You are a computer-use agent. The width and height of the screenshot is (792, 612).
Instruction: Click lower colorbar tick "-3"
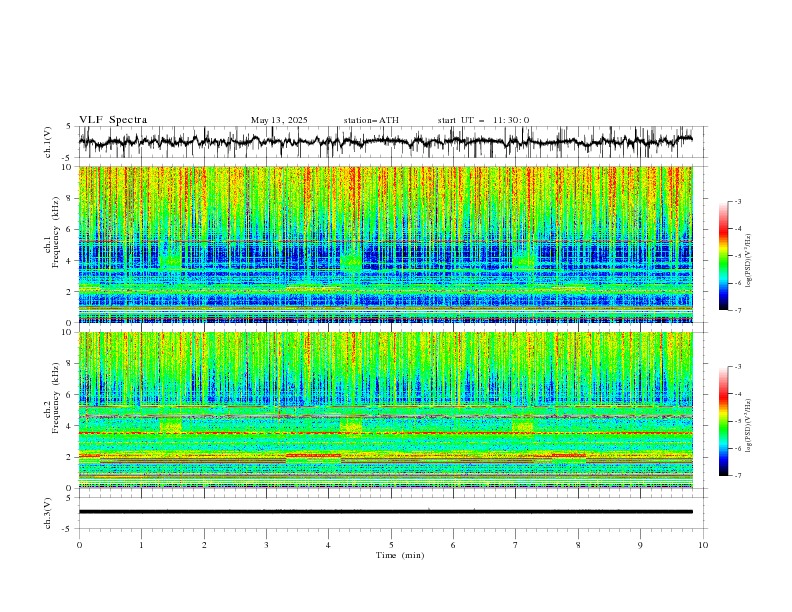pyautogui.click(x=738, y=367)
